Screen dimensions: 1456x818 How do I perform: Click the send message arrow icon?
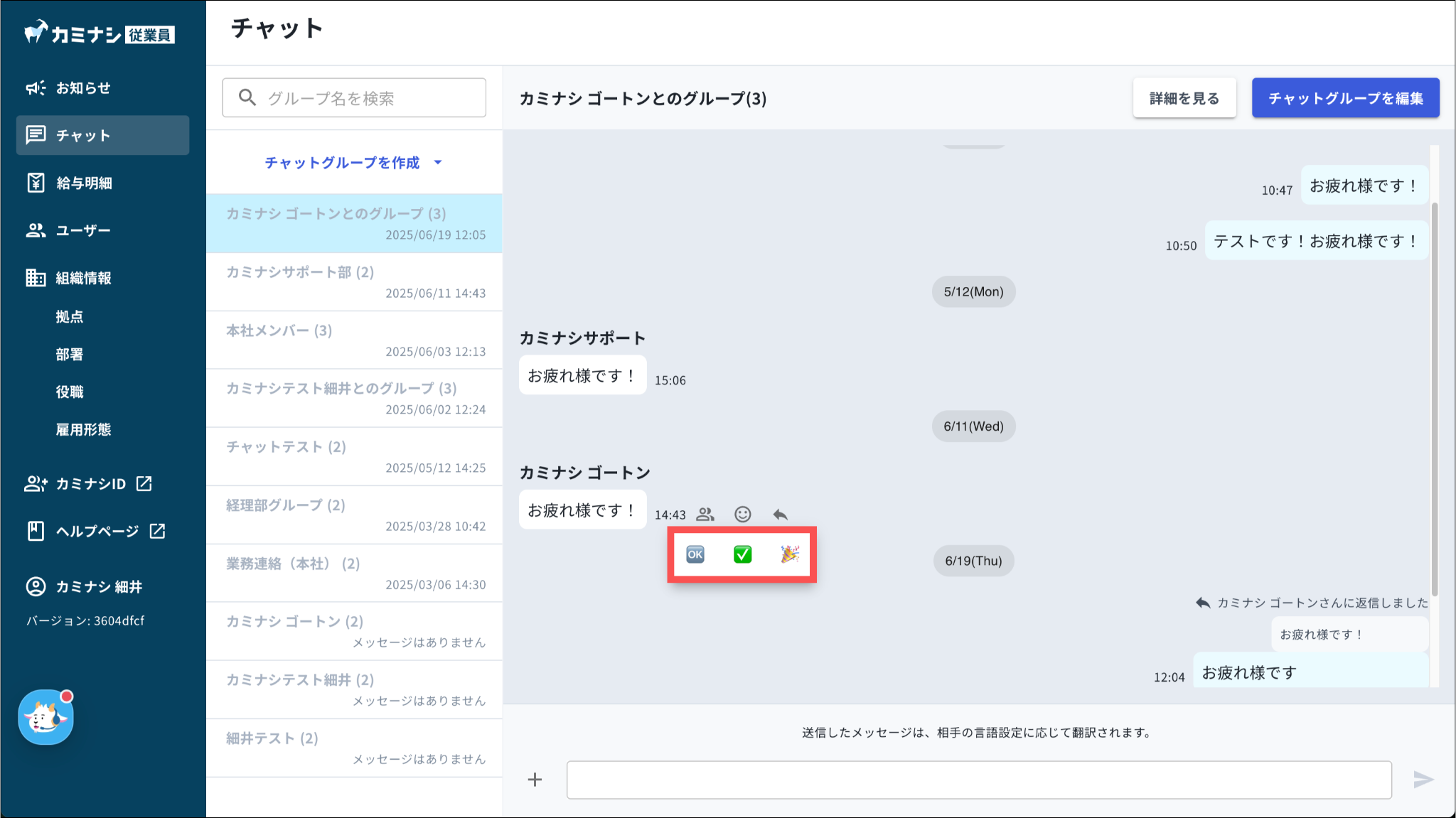click(1423, 780)
